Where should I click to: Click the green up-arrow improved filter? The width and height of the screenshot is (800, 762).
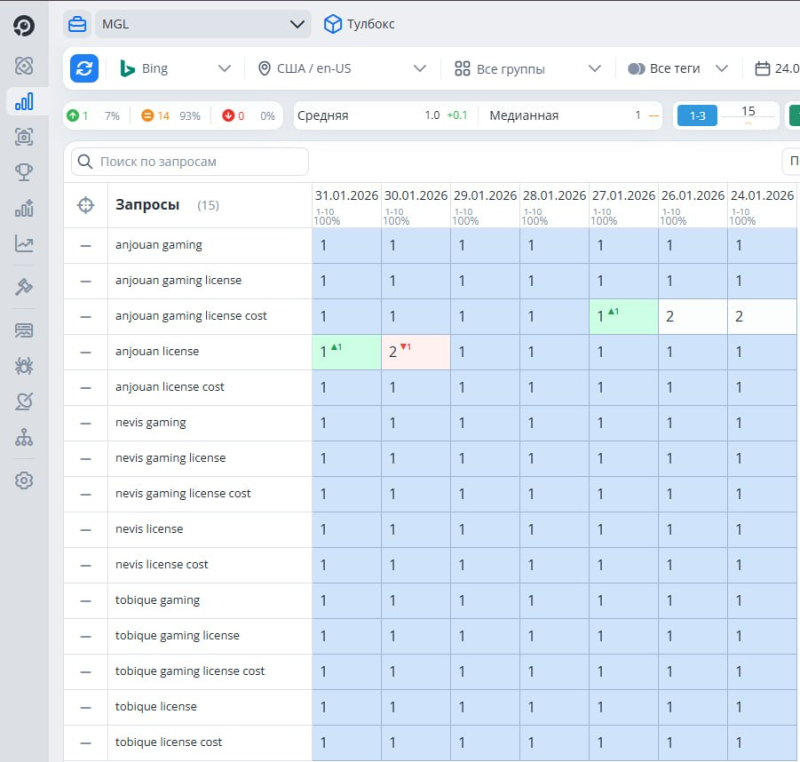(x=73, y=116)
